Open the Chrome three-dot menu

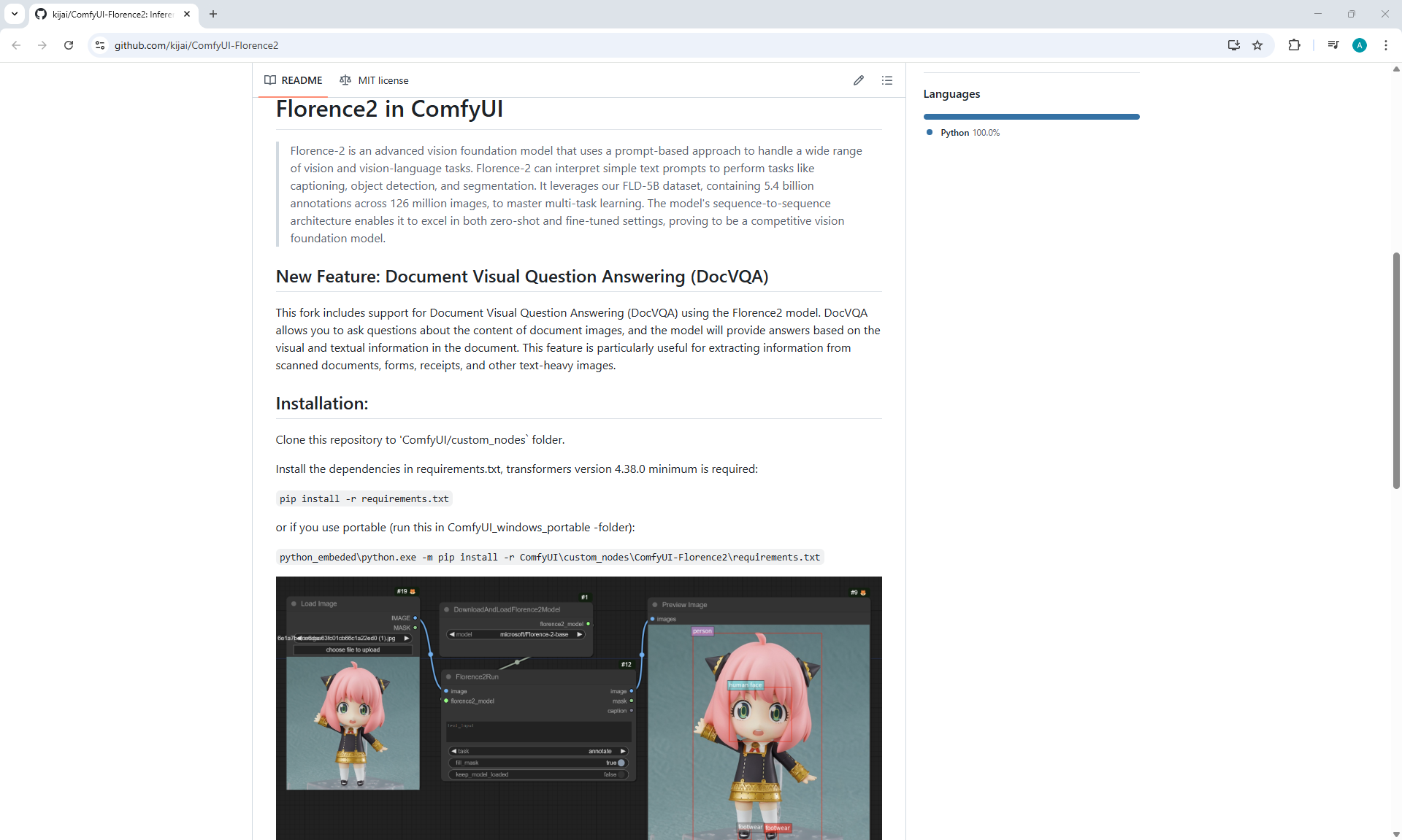coord(1385,45)
